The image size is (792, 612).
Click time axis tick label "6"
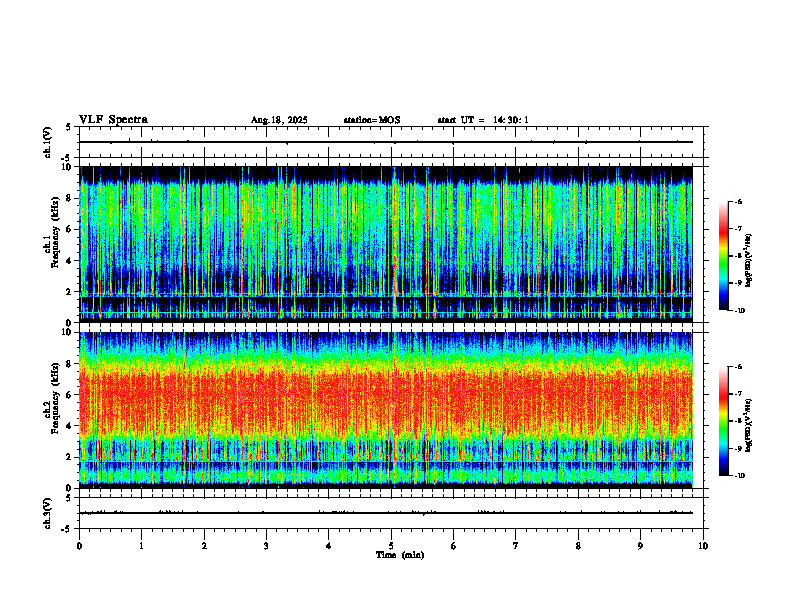coord(454,546)
